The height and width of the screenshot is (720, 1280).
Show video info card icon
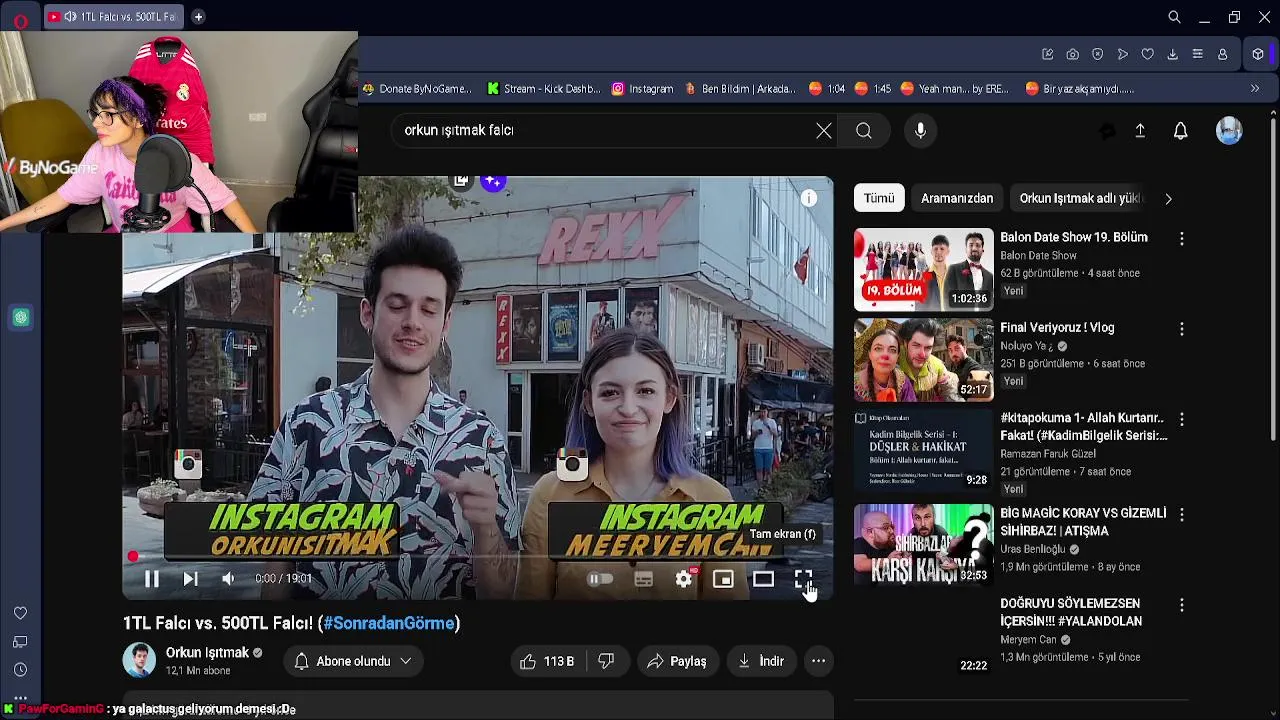(808, 198)
